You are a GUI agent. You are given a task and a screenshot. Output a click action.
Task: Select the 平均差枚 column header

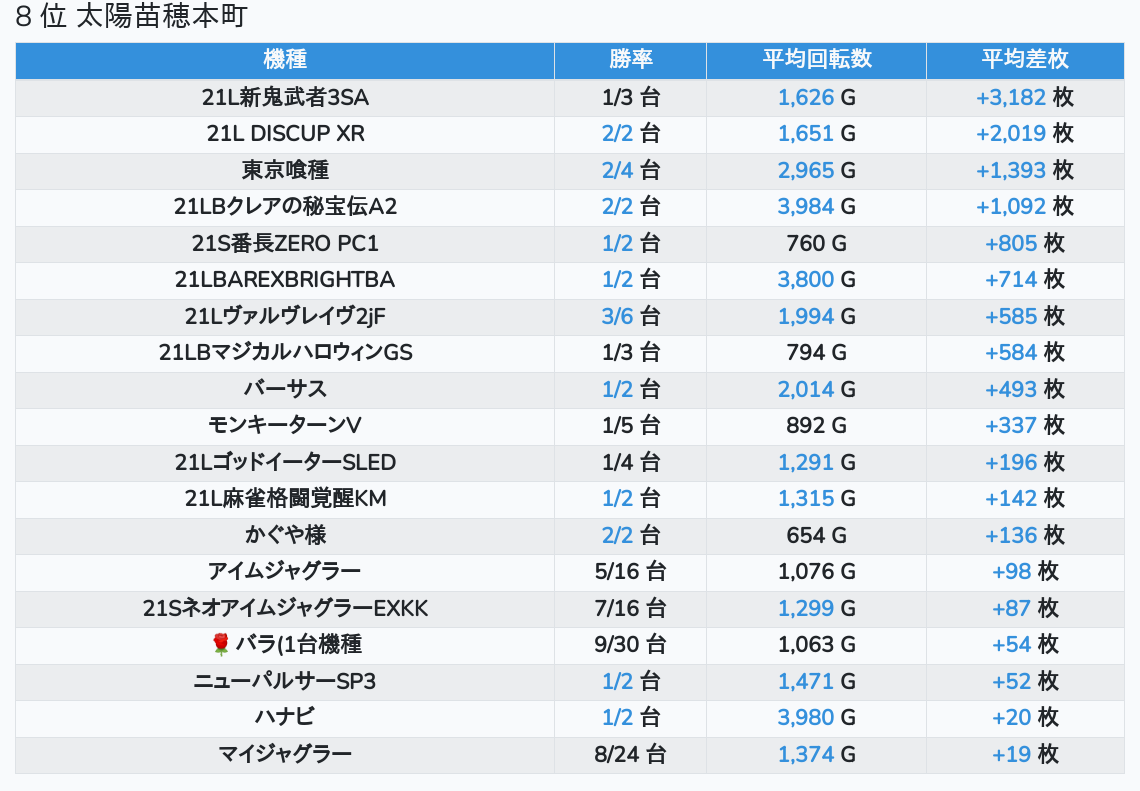(x=1024, y=59)
